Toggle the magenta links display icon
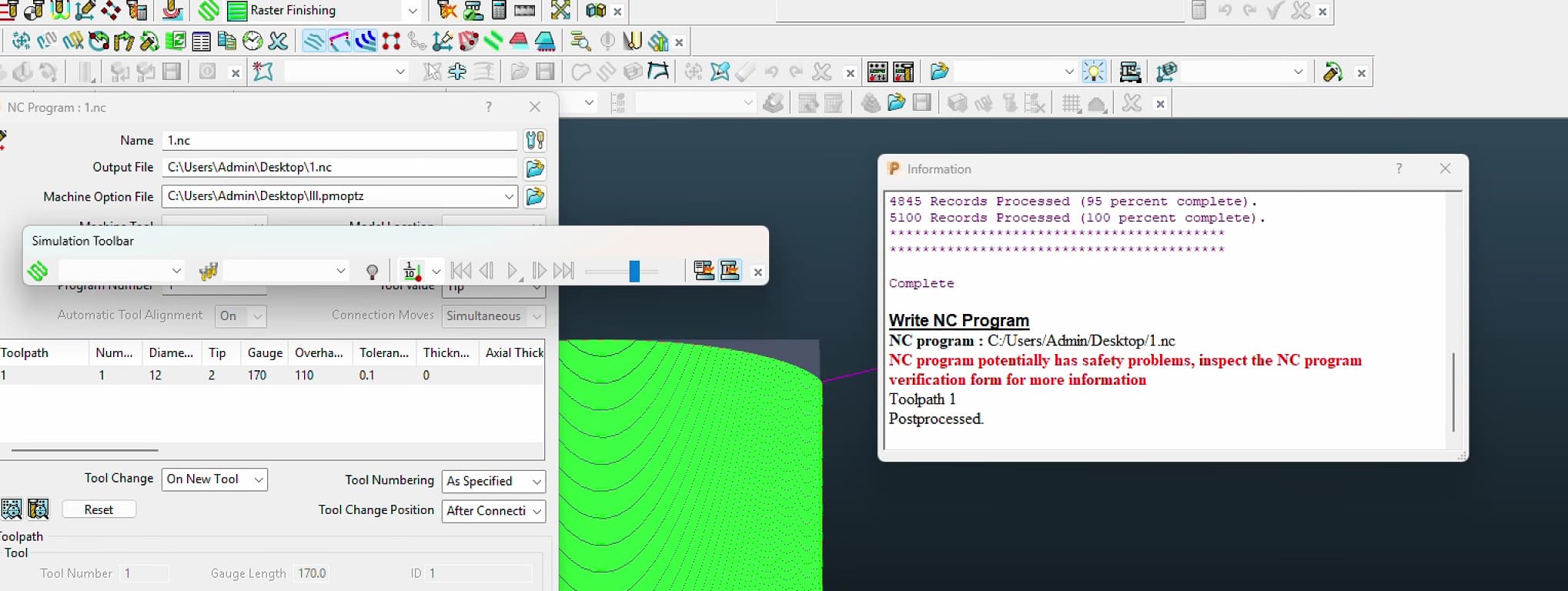Screen dimensions: 1568x591 (339, 42)
